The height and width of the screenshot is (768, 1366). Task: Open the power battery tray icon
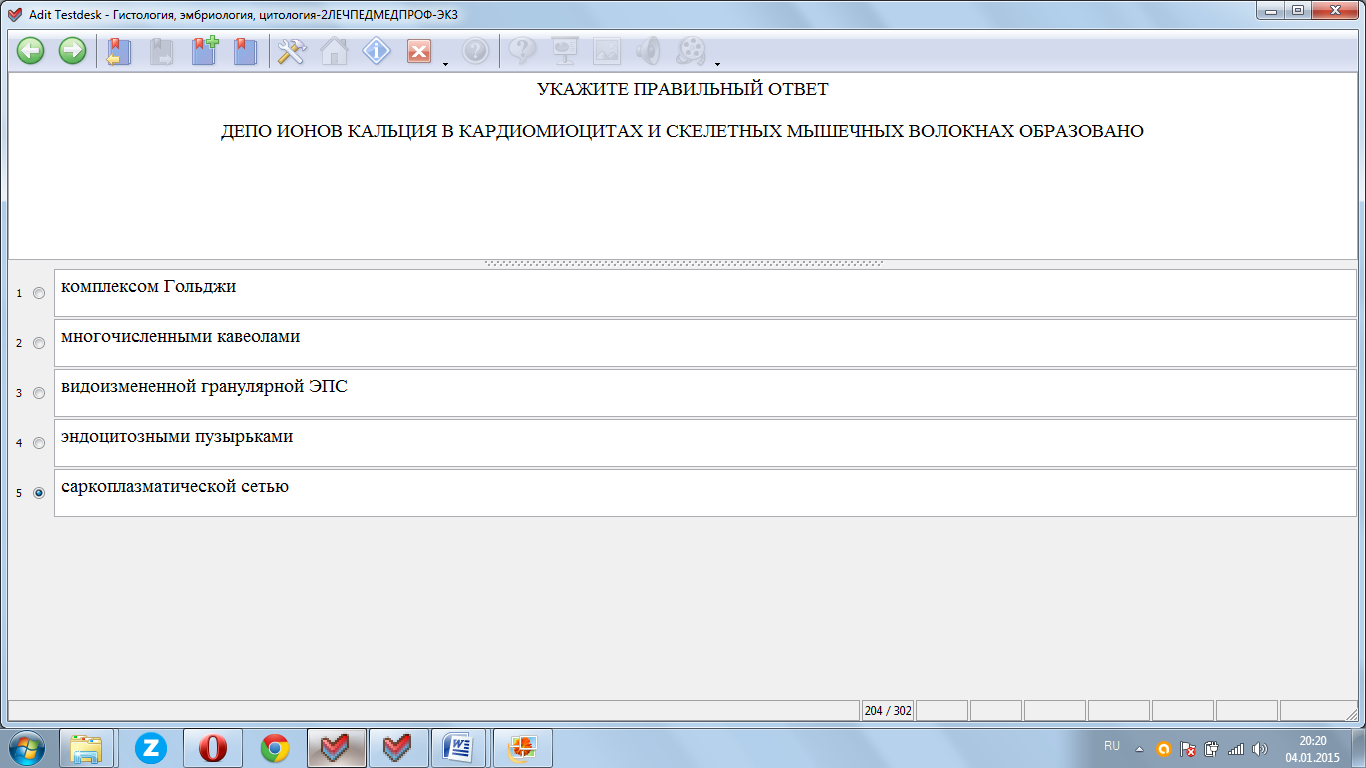[x=1212, y=748]
